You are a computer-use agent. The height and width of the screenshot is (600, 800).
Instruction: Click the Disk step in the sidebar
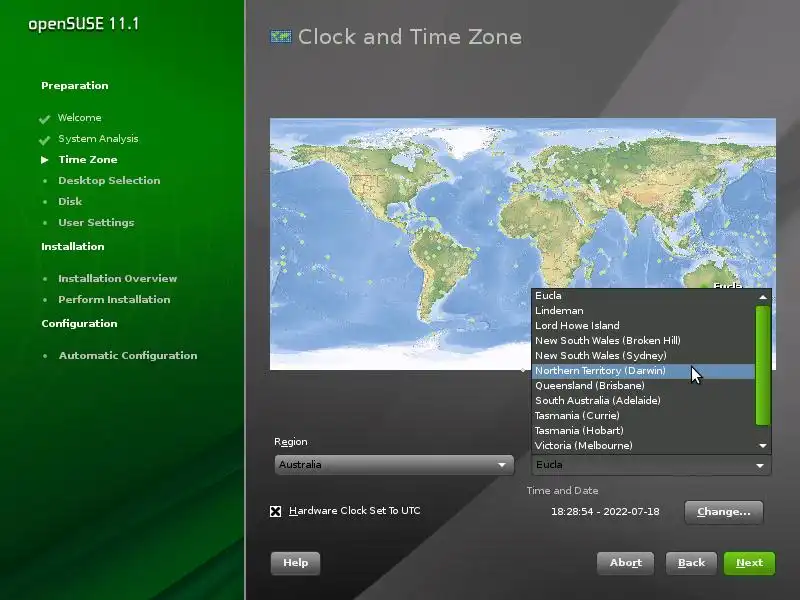[x=70, y=202]
